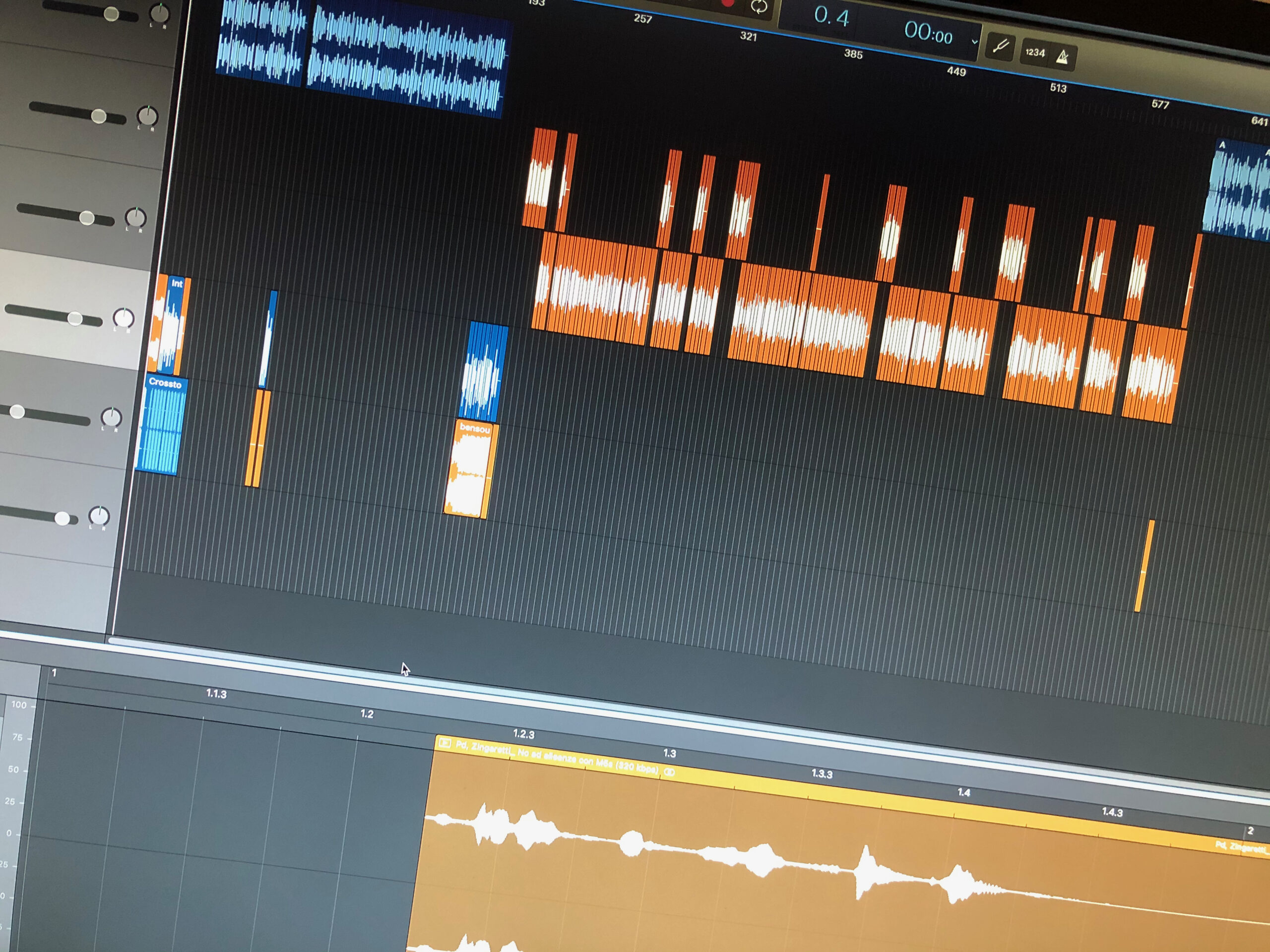Viewport: 1270px width, 952px height.
Task: Turn pan knob of the highlighted selected track
Action: click(123, 317)
